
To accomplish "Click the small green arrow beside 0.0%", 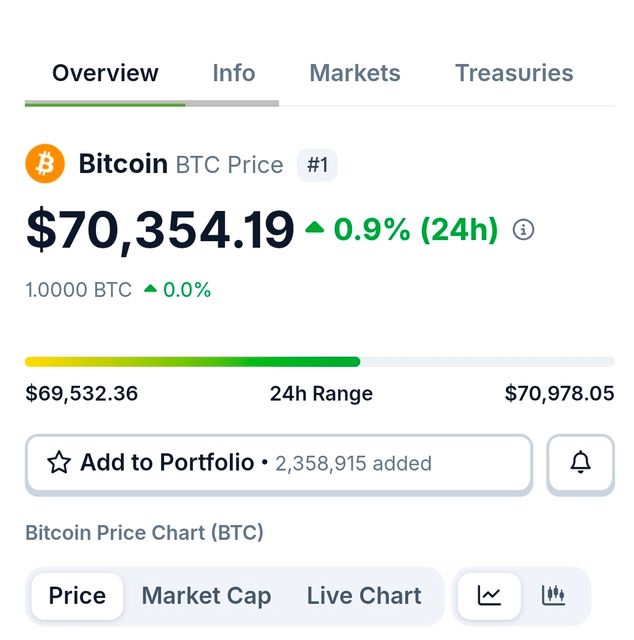I will [150, 290].
